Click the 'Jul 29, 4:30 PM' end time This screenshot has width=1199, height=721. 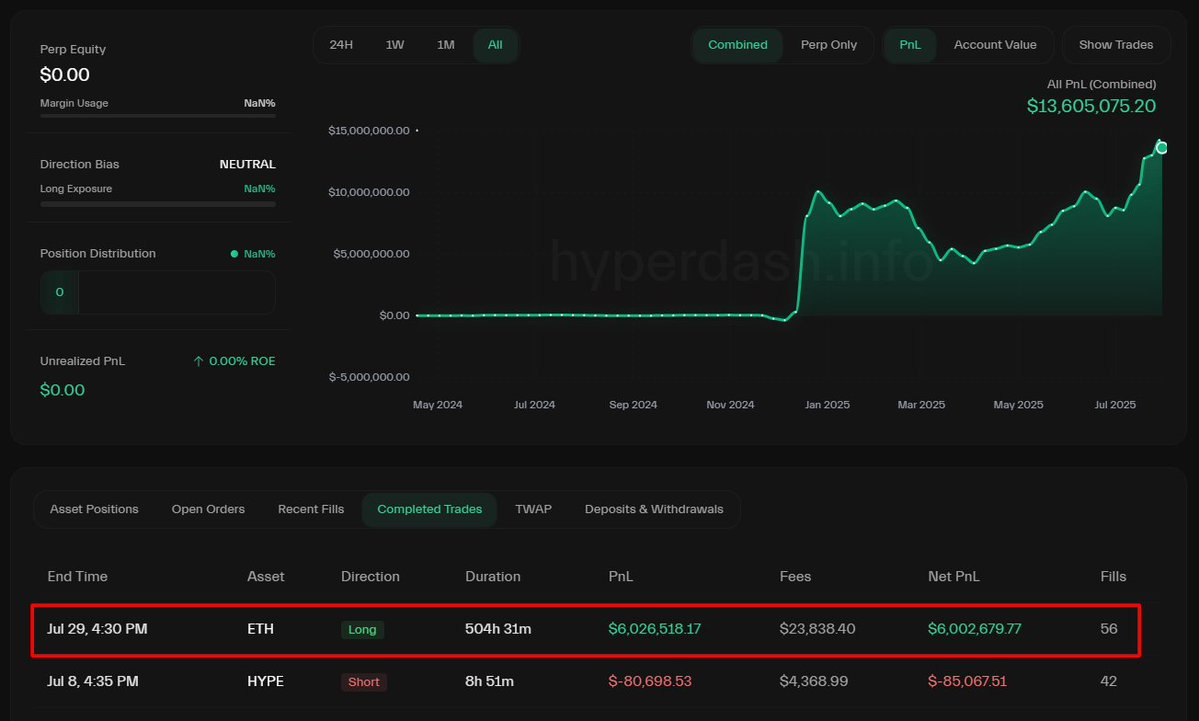tap(97, 628)
